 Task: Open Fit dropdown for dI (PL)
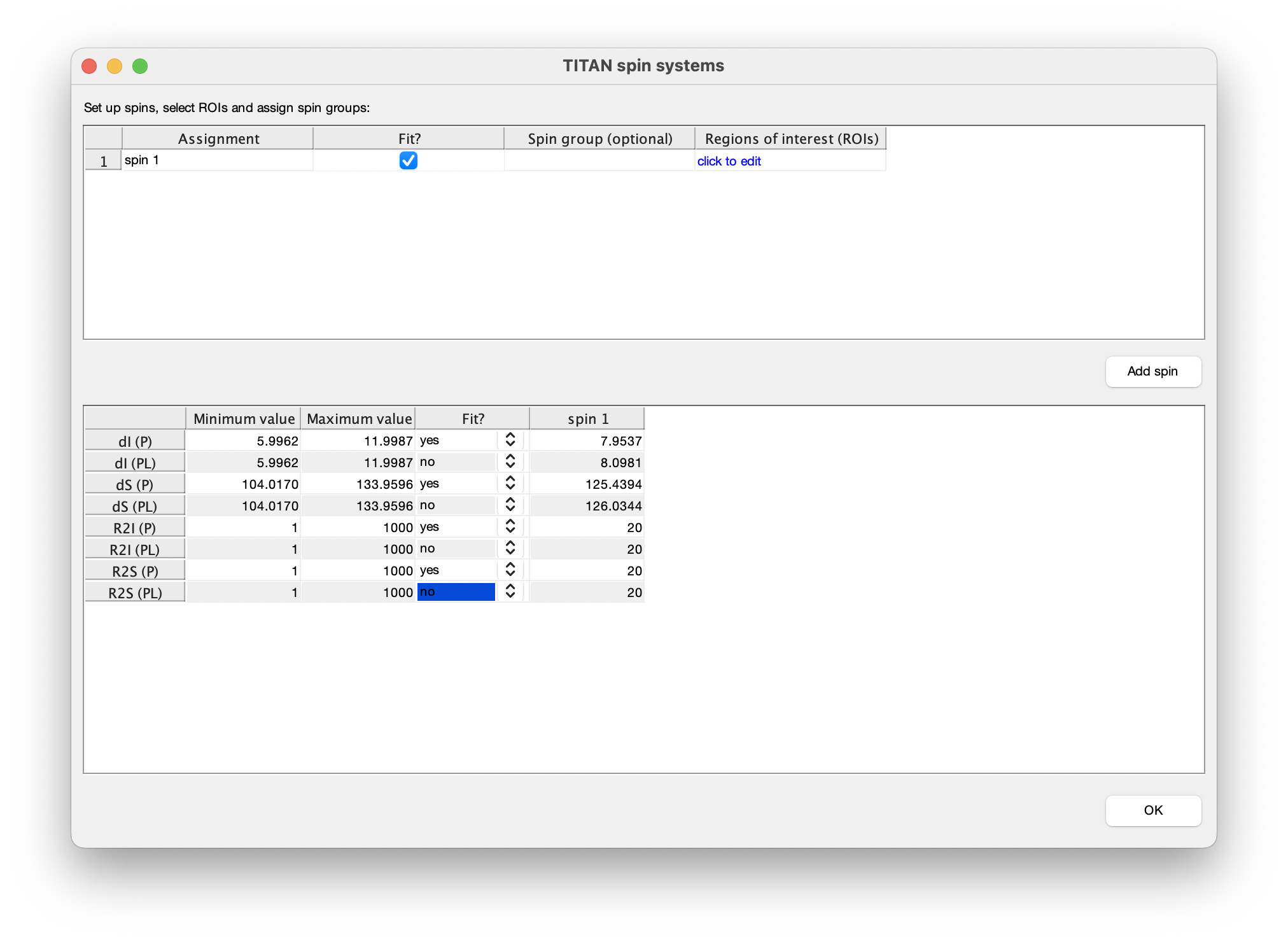point(510,462)
